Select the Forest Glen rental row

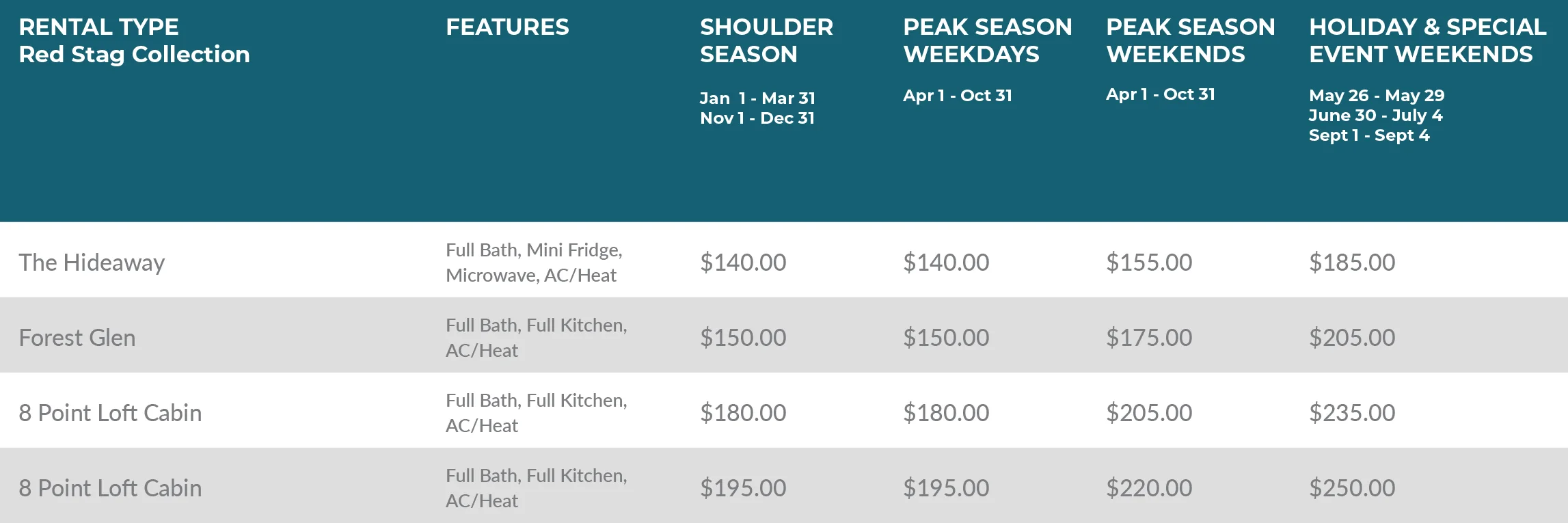tap(784, 335)
